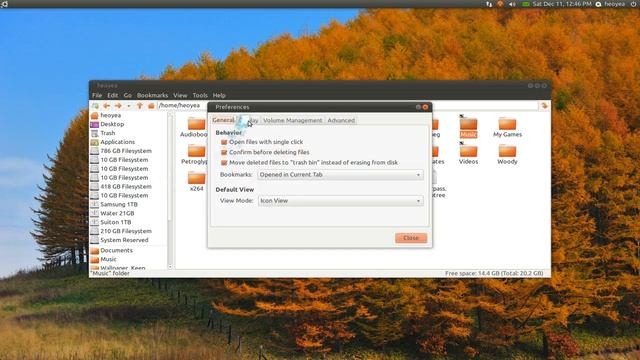Click the power icon in top panel
This screenshot has width=640, height=360.
(x=633, y=4)
